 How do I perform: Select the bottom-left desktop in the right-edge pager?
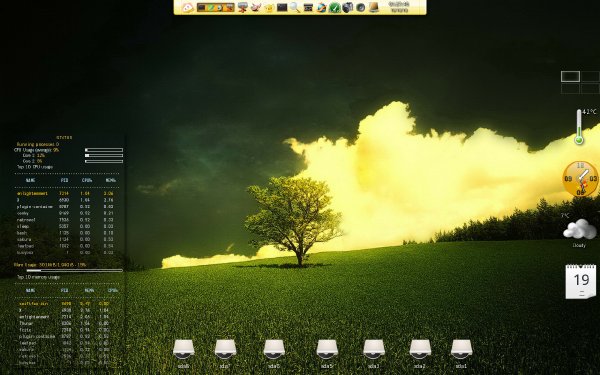(571, 88)
